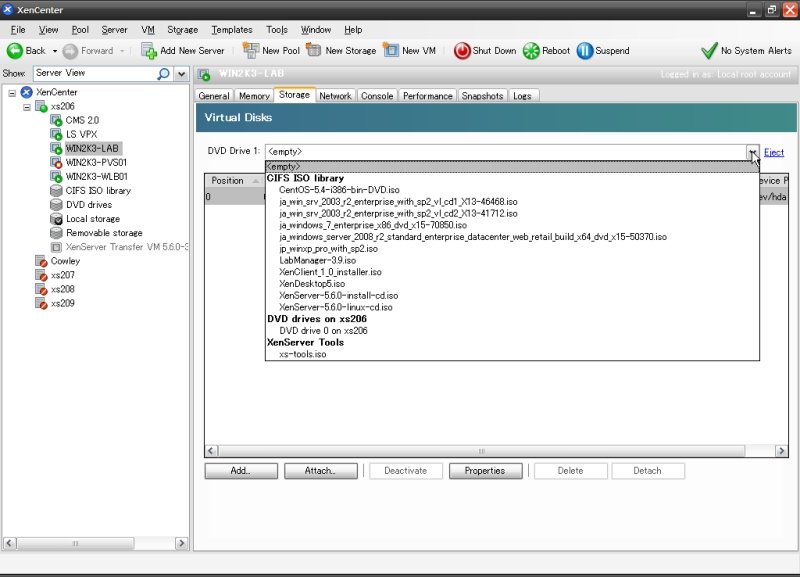Choose xs-tools.iso from the list
This screenshot has width=800, height=577.
303,354
